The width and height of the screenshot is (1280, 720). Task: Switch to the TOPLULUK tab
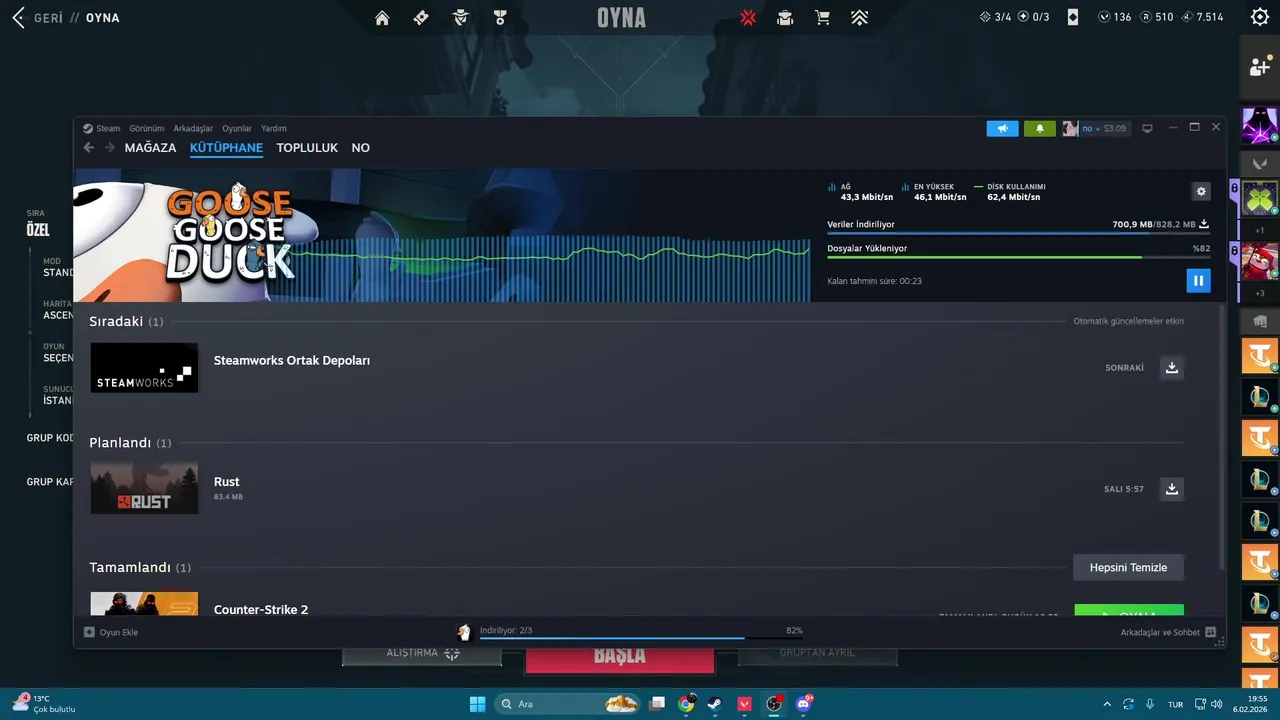(307, 147)
